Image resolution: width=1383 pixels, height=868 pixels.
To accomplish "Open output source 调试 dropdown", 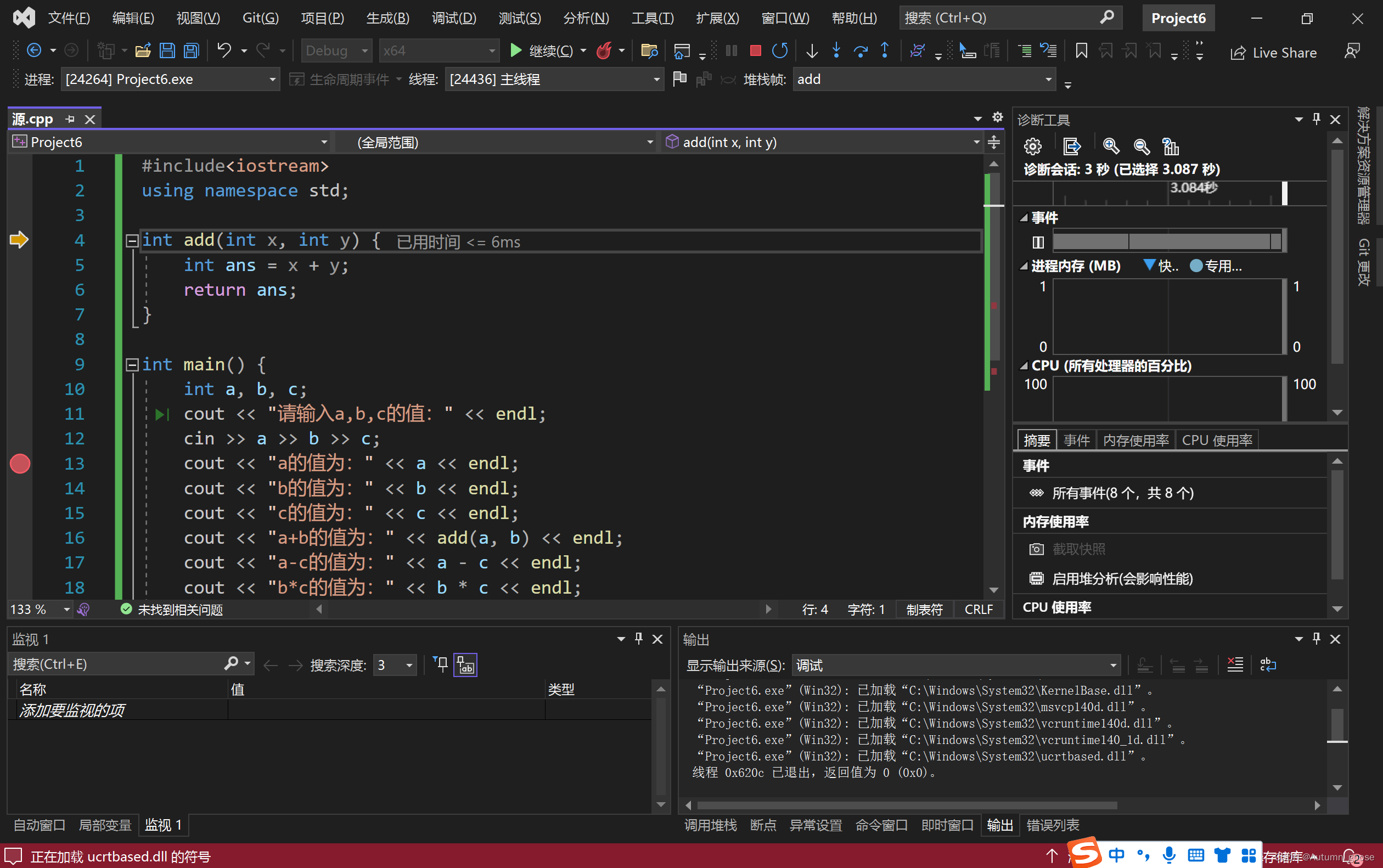I will coord(1112,666).
